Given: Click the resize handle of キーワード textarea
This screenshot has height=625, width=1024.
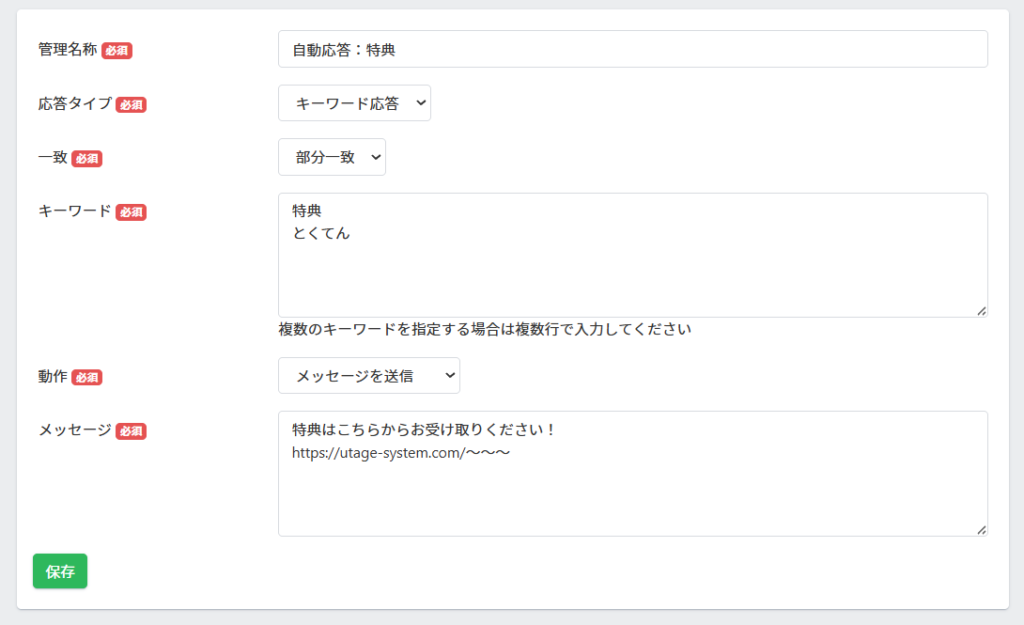Looking at the screenshot, I should click(x=981, y=311).
